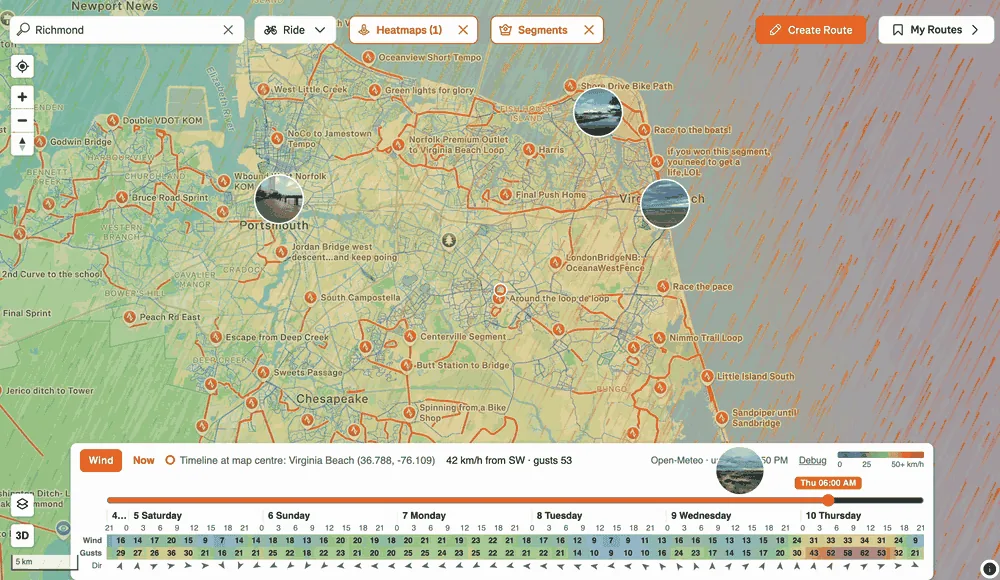This screenshot has width=1000, height=580.
Task: Select the Harris segment marker
Action: pos(529,150)
